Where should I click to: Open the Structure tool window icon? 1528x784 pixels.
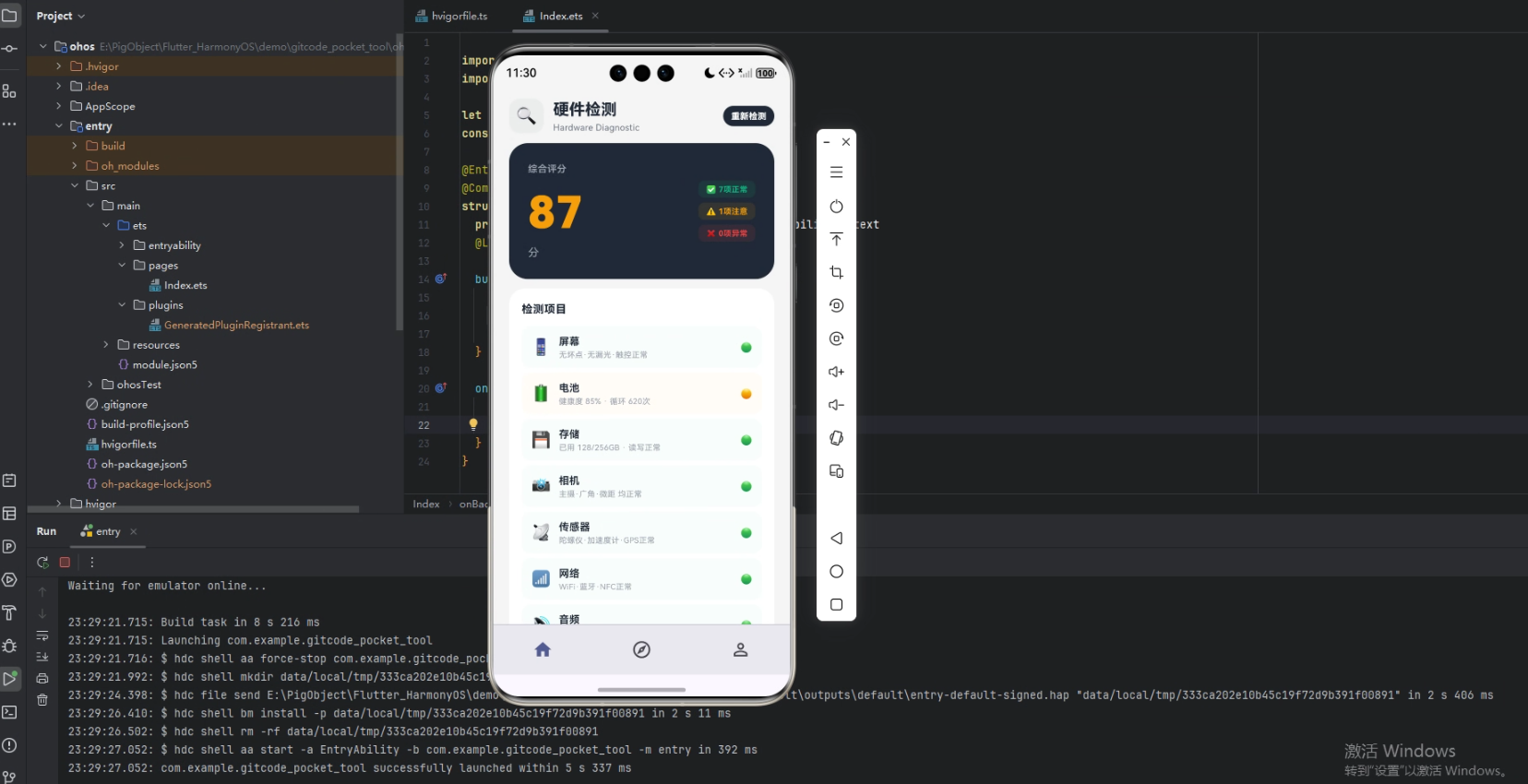[9, 90]
